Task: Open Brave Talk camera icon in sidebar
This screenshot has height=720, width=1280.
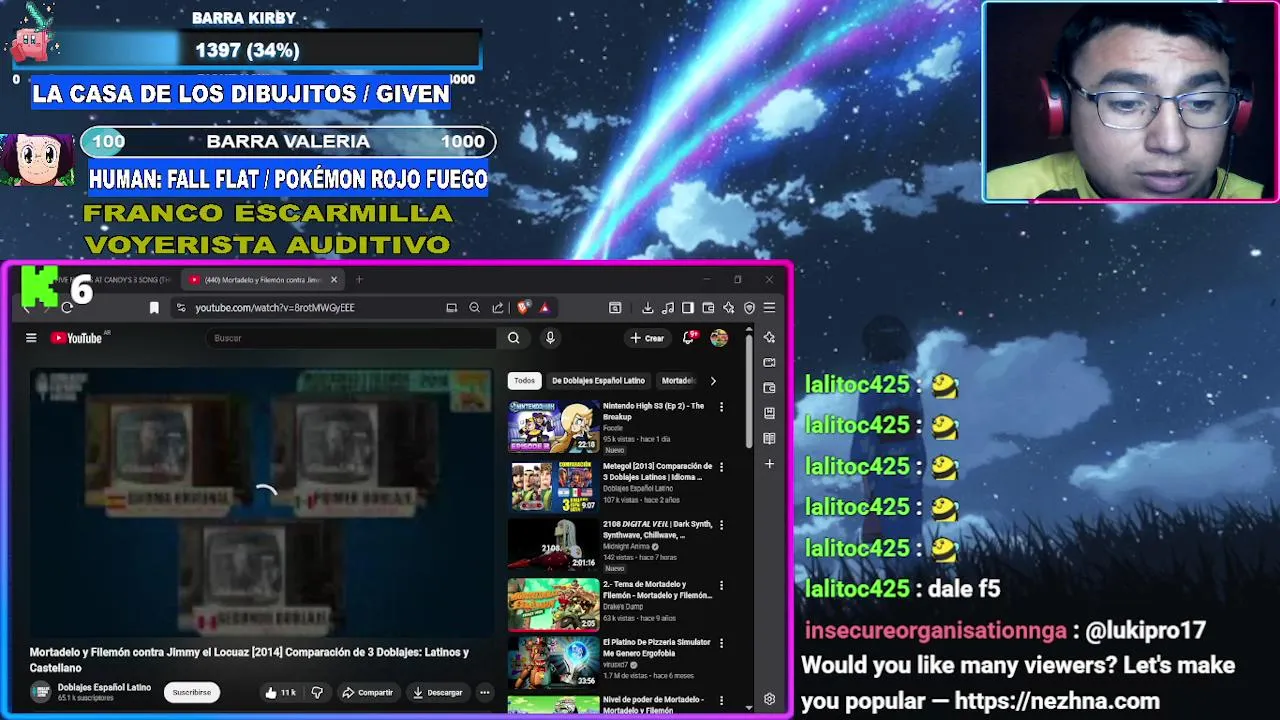Action: tap(769, 363)
